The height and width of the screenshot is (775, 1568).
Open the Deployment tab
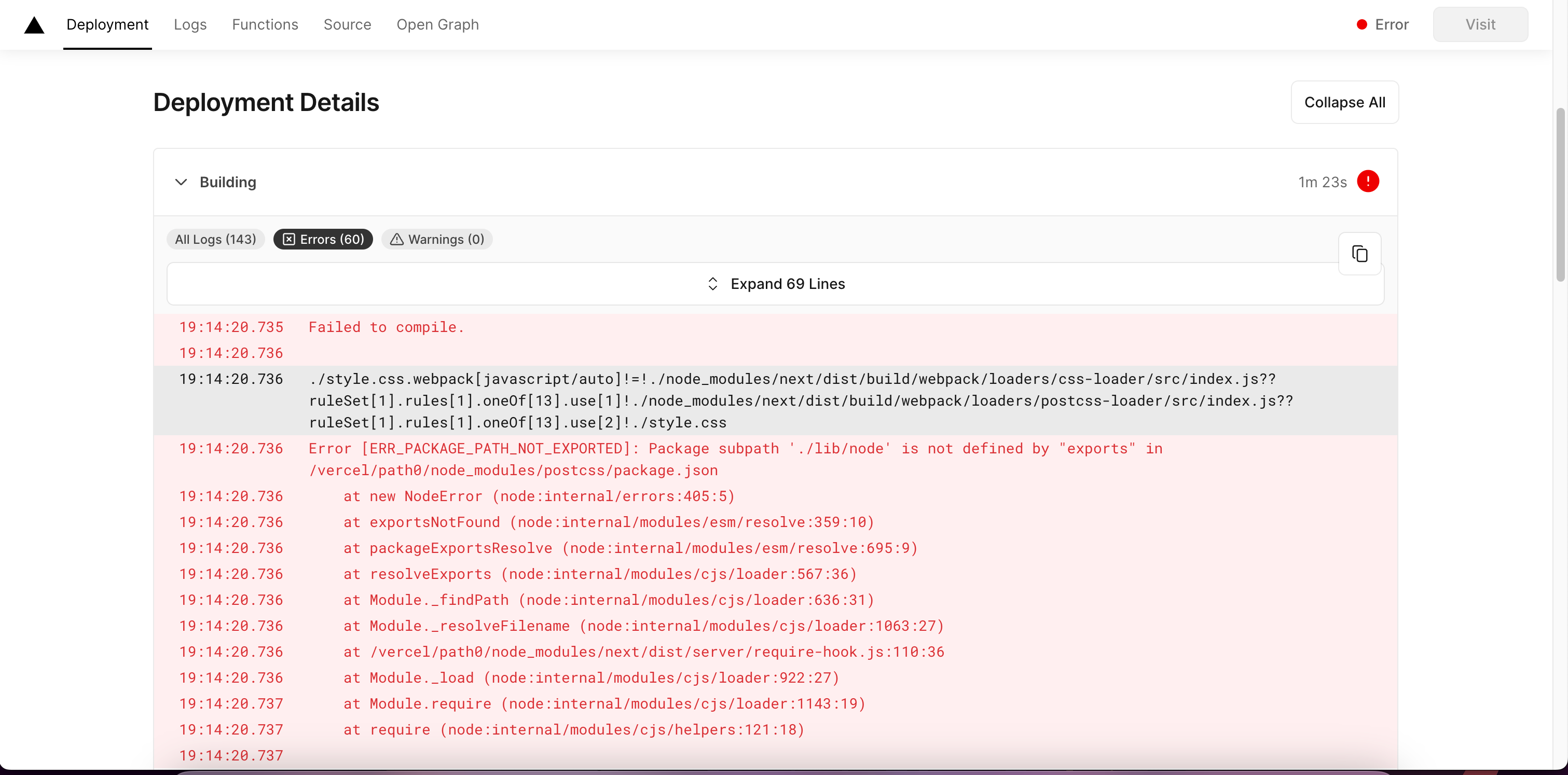(107, 24)
